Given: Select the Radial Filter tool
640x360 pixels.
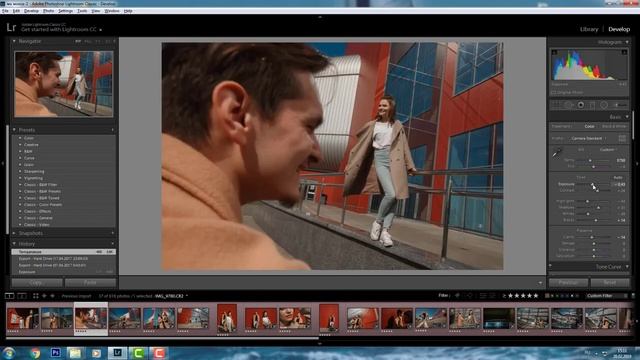Looking at the screenshot, I should click(604, 105).
